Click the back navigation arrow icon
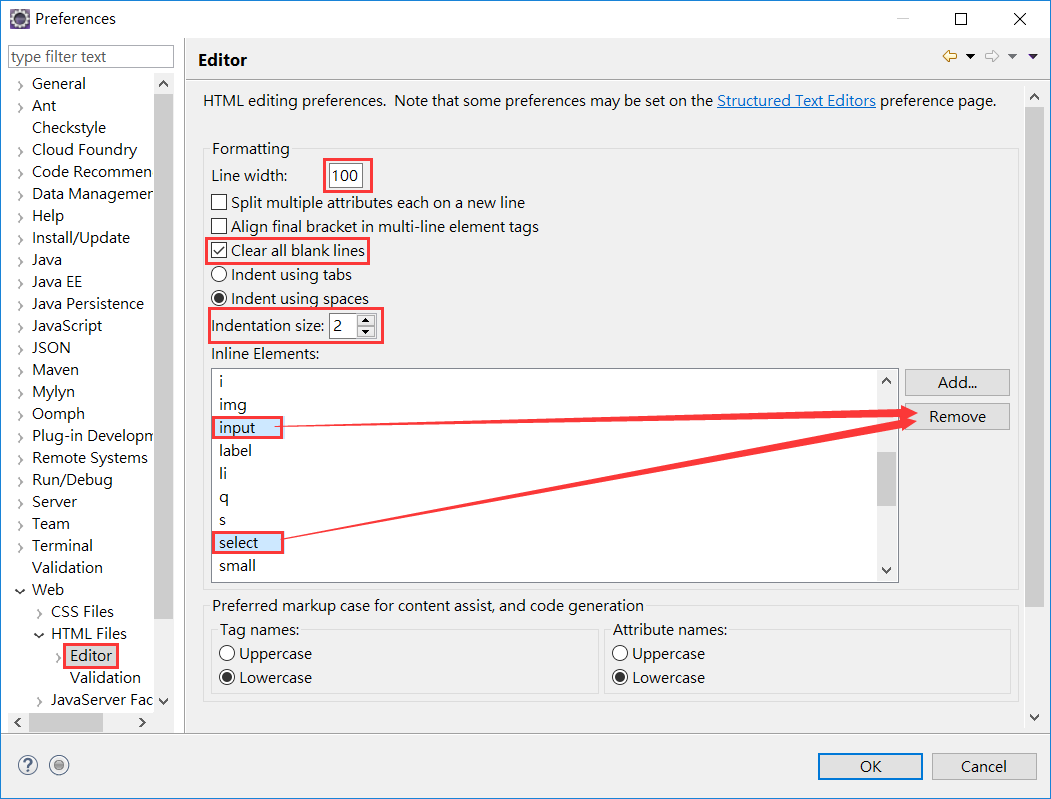The width and height of the screenshot is (1051, 799). 949,57
